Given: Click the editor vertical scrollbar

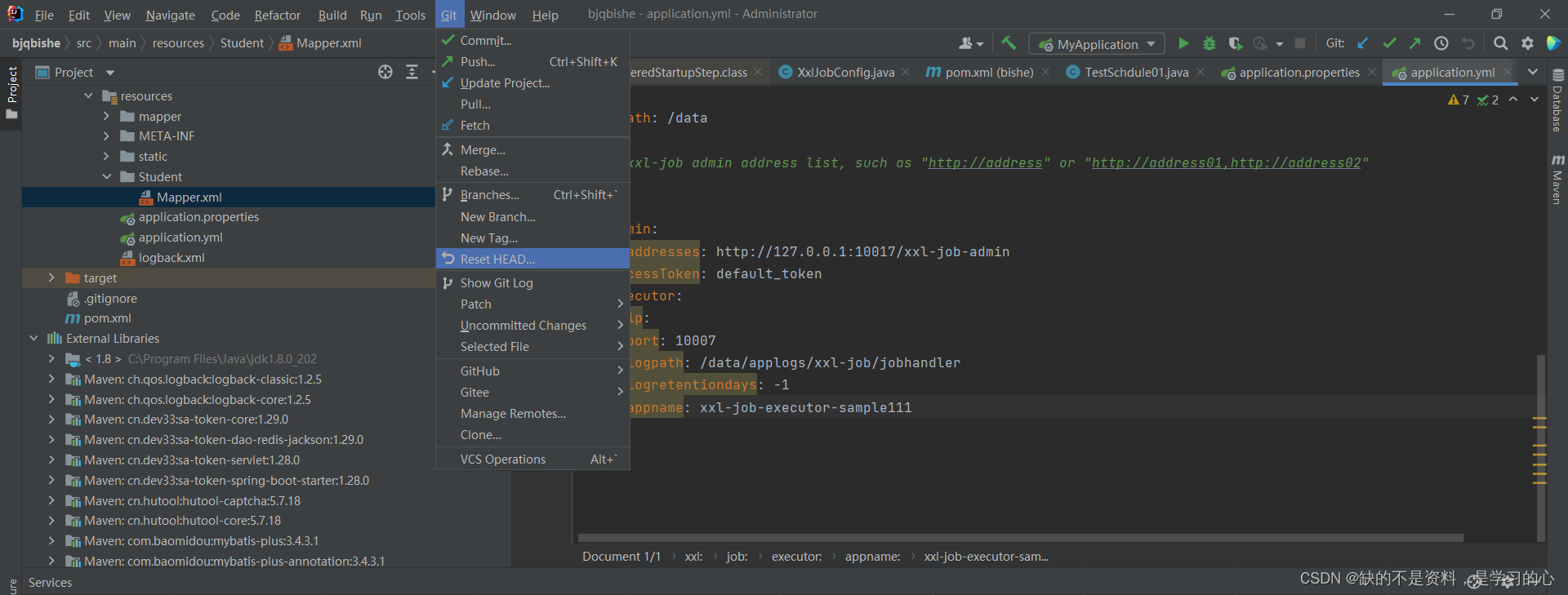Looking at the screenshot, I should click(1541, 447).
